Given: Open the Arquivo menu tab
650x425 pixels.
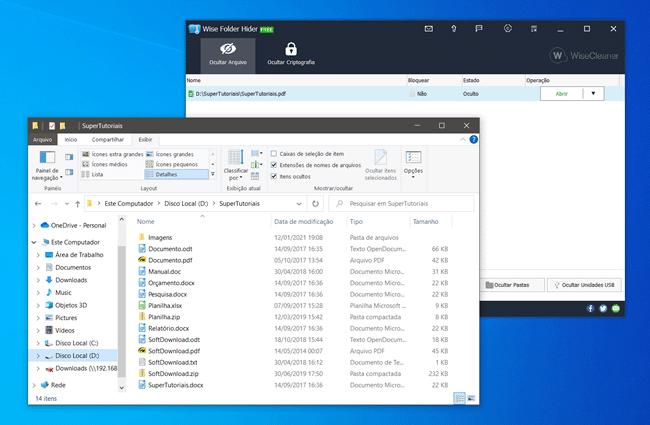Looking at the screenshot, I should (42, 140).
